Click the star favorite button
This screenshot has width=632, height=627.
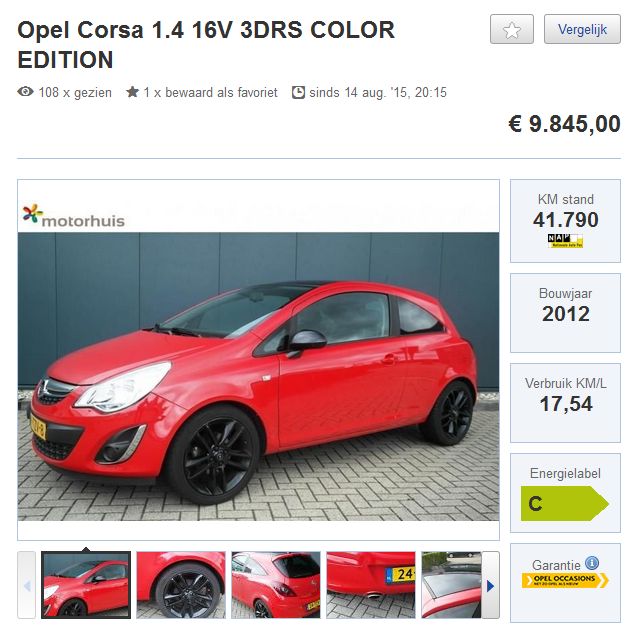click(511, 29)
